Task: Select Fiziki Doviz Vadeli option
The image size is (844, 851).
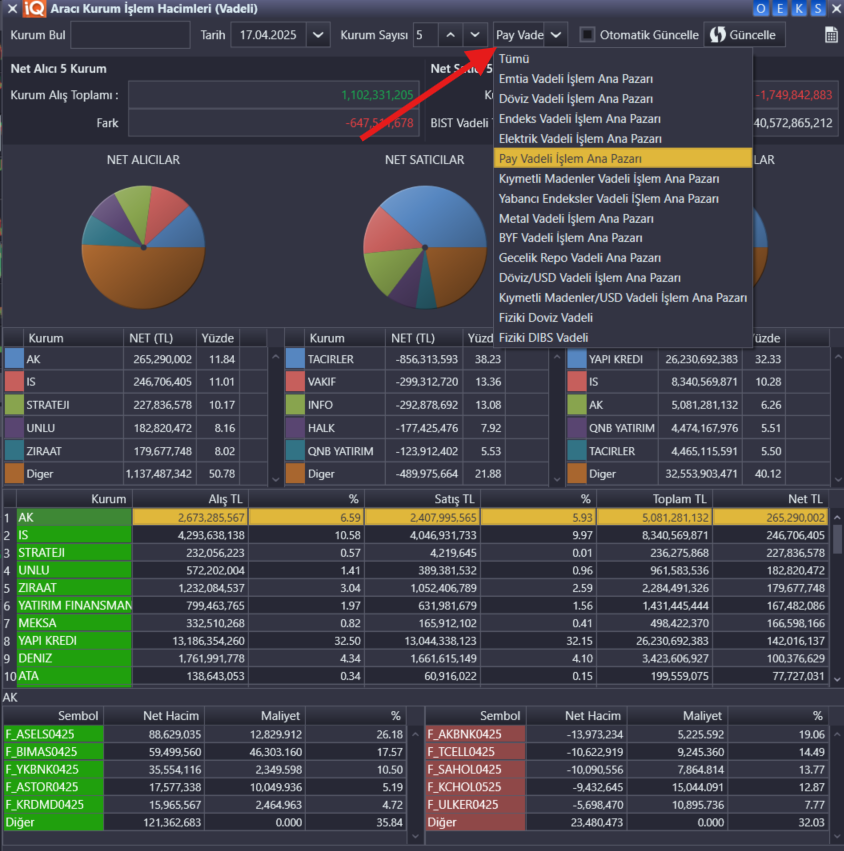Action: (623, 317)
